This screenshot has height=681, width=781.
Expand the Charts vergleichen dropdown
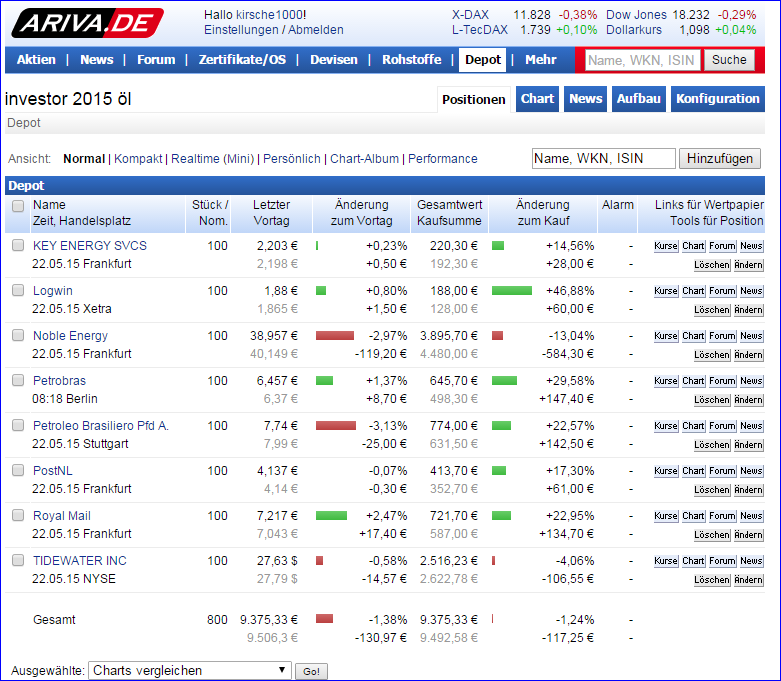[x=190, y=671]
